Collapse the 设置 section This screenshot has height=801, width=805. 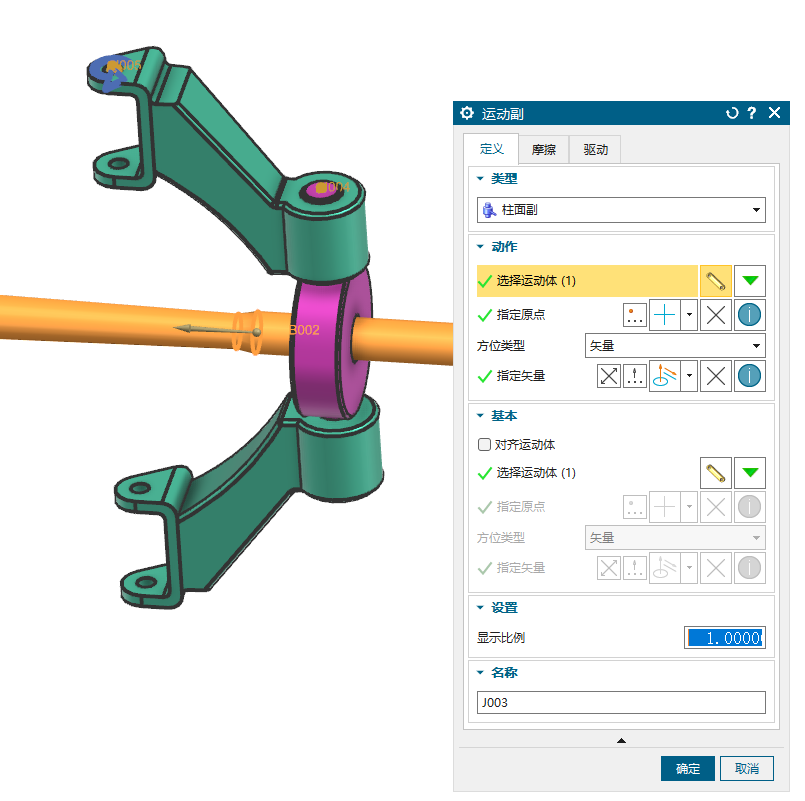click(481, 607)
